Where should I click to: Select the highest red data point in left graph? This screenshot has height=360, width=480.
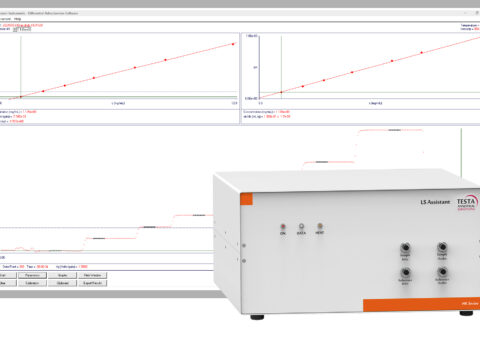[233, 44]
